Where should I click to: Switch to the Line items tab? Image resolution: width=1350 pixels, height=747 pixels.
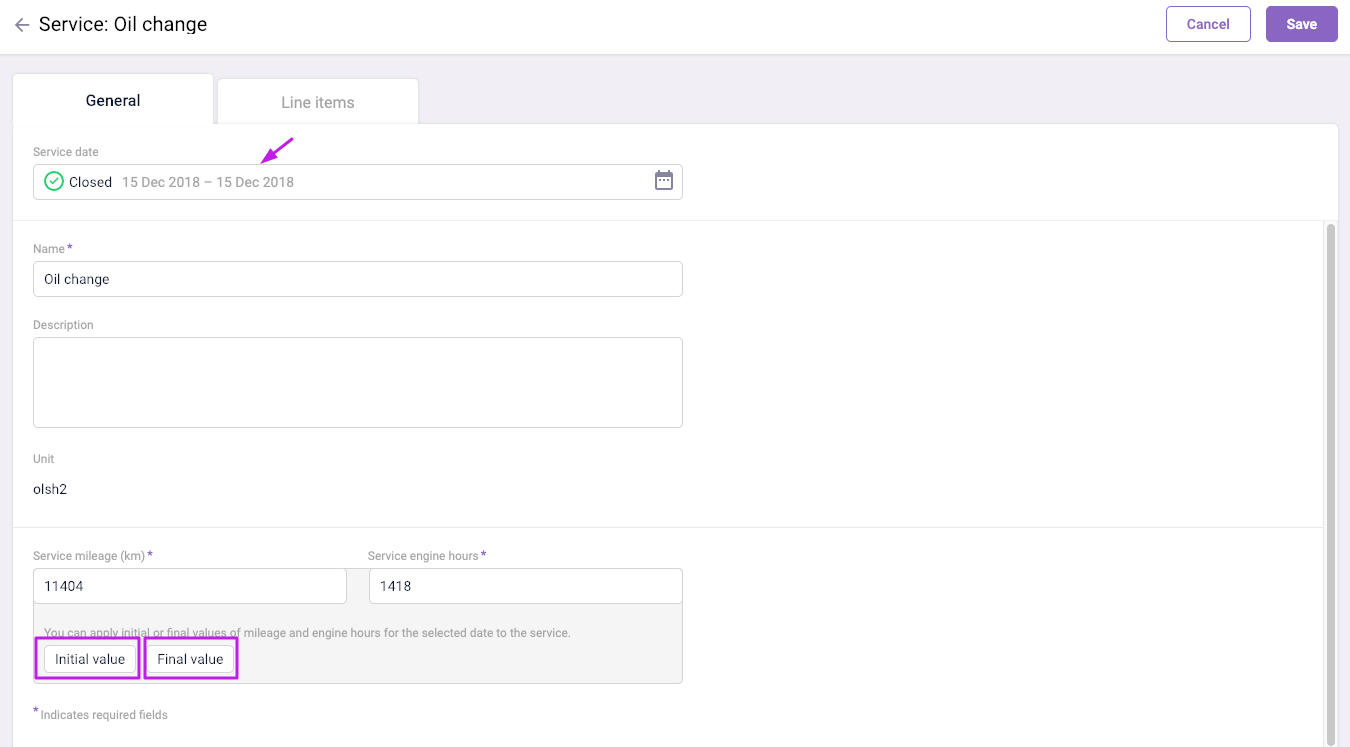coord(317,102)
